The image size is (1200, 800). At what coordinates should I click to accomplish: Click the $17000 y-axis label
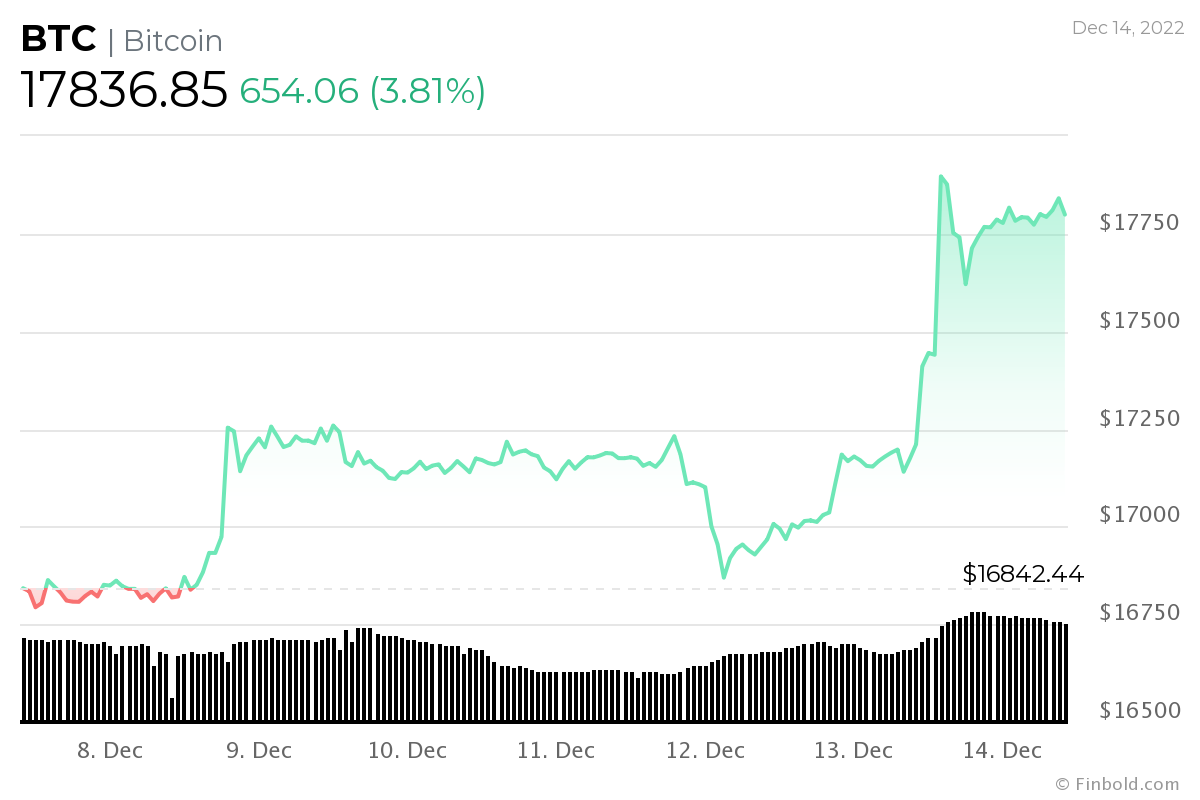(1138, 514)
